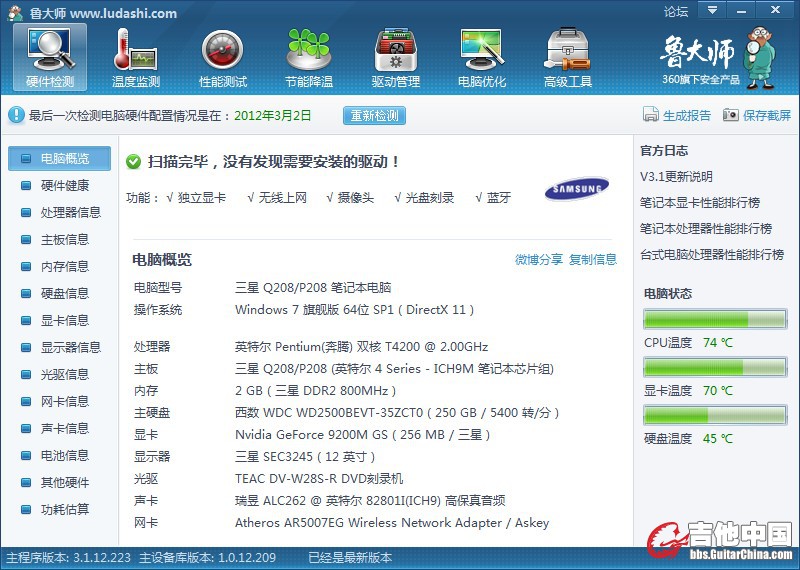Click 保存截屏 to save a screenshot
Image resolution: width=800 pixels, height=570 pixels.
767,115
